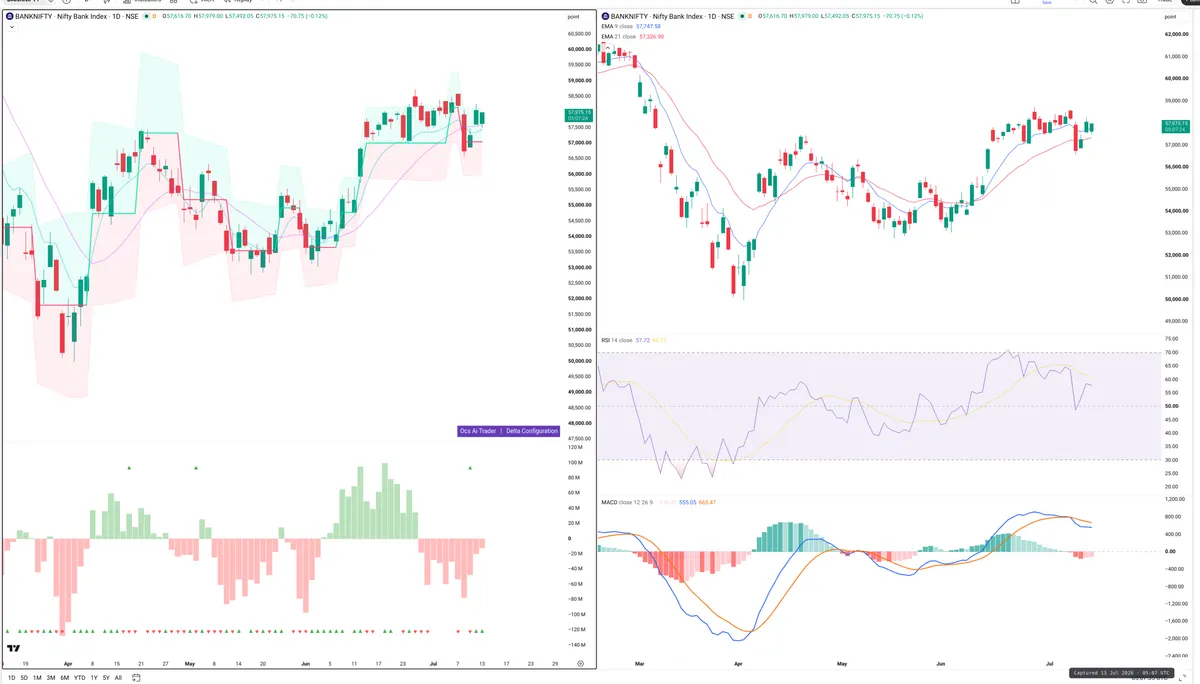Select the MACD close 12 26 9 legend

click(625, 501)
